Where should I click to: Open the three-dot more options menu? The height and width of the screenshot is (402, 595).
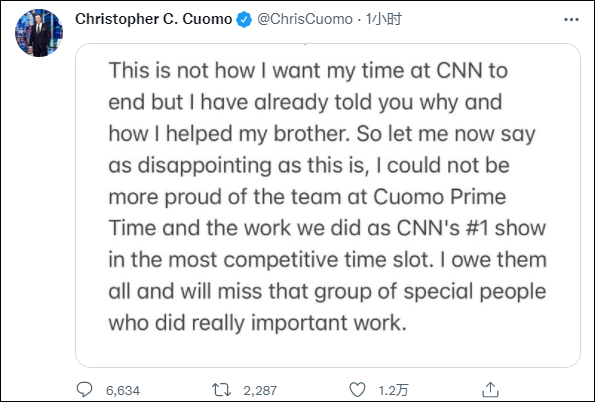click(x=571, y=19)
